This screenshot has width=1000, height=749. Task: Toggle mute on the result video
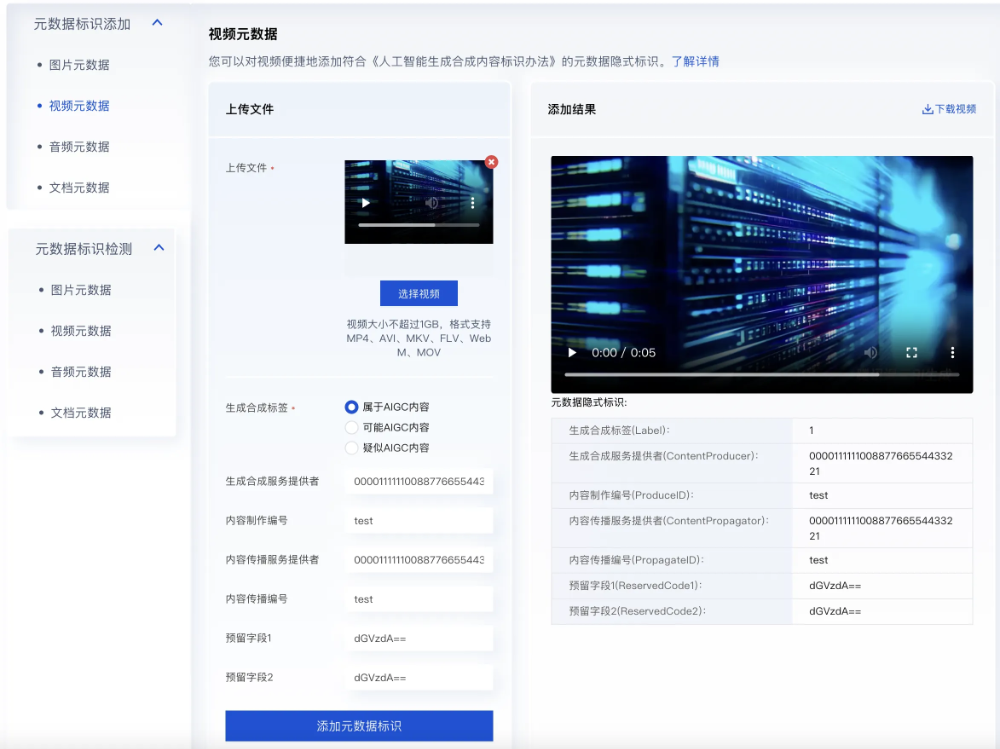(871, 353)
